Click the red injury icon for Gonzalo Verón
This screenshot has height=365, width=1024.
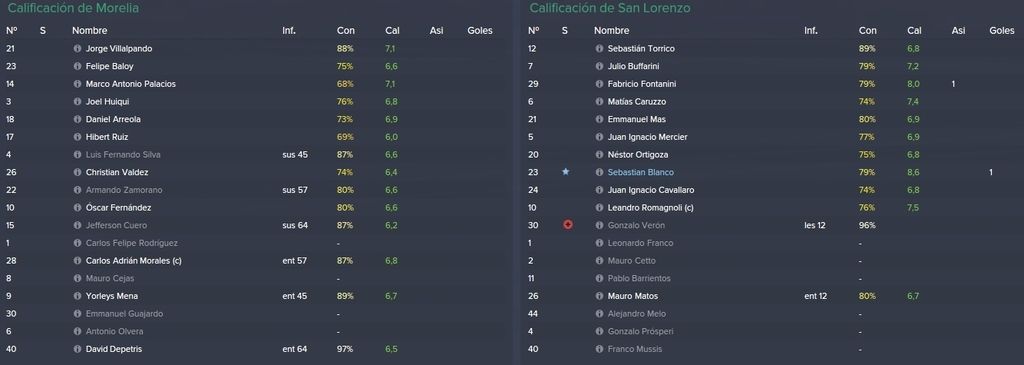pos(568,225)
